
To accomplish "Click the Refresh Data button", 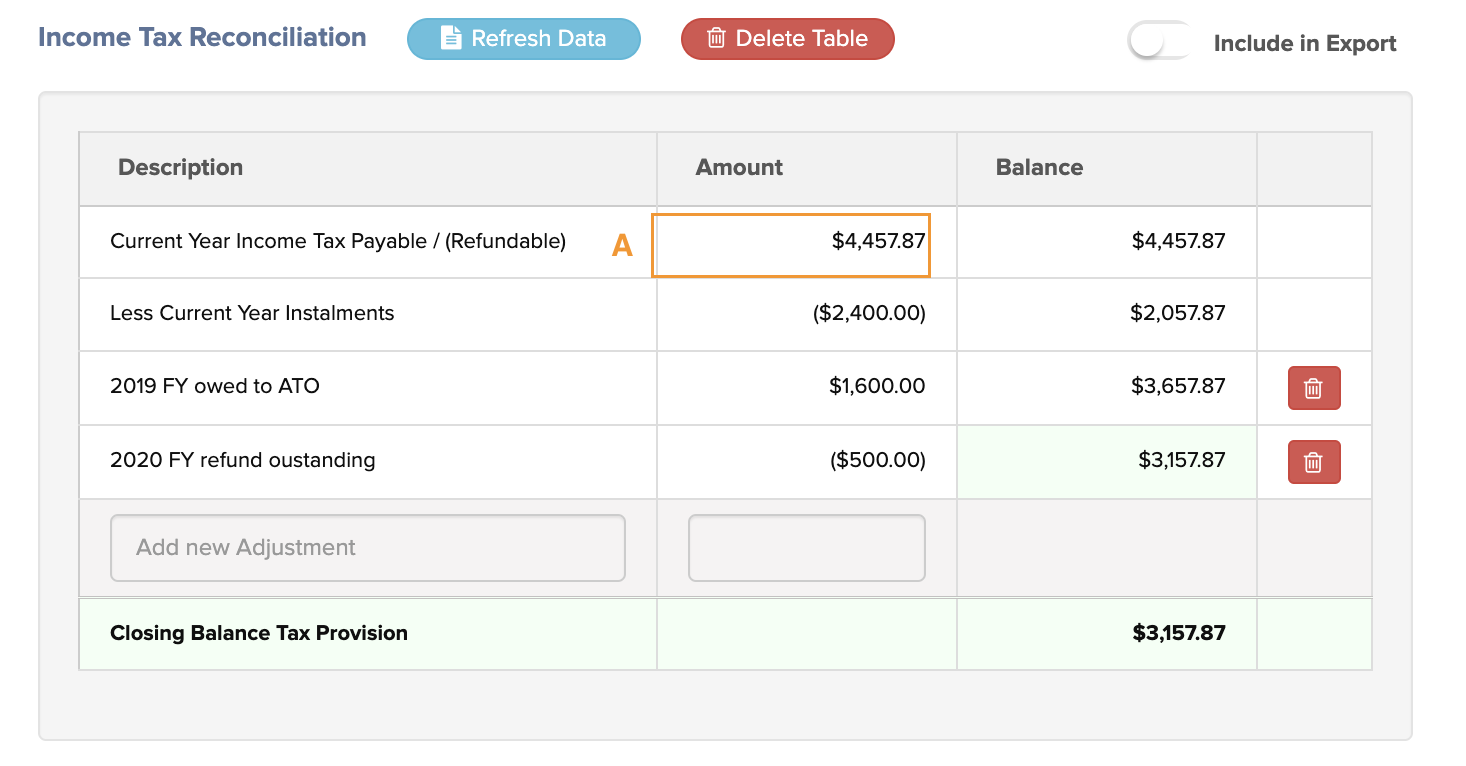I will (523, 38).
